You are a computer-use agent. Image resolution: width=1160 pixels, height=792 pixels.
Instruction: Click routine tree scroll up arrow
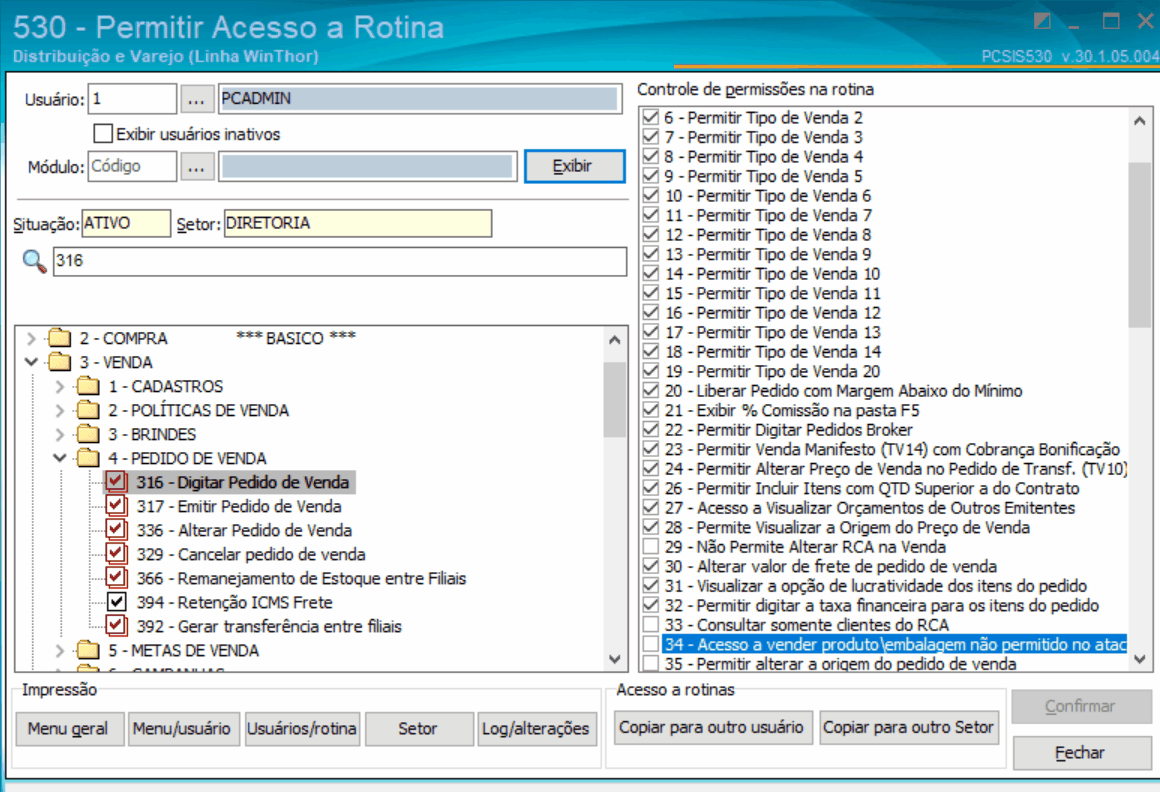(x=615, y=340)
